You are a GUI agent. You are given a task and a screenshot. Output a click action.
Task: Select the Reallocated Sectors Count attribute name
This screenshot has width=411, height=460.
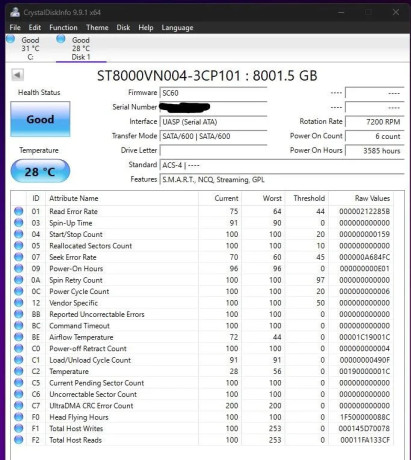click(91, 246)
